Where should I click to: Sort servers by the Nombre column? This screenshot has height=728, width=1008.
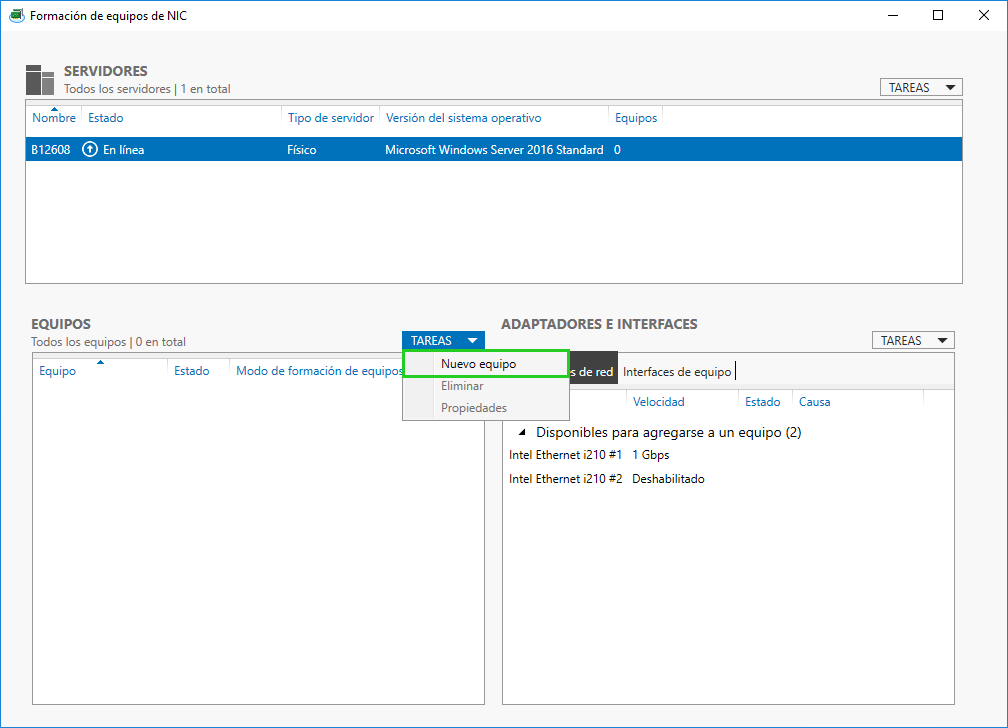(x=54, y=118)
